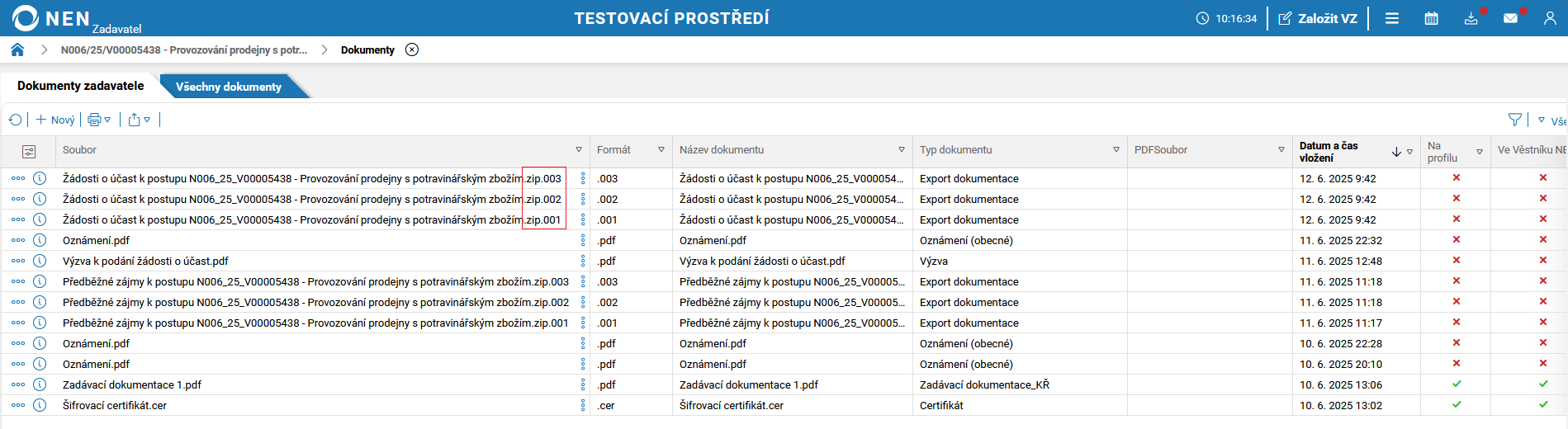Click the Certifikát document type cell
Viewport: 1568px width, 429px height.
click(941, 405)
